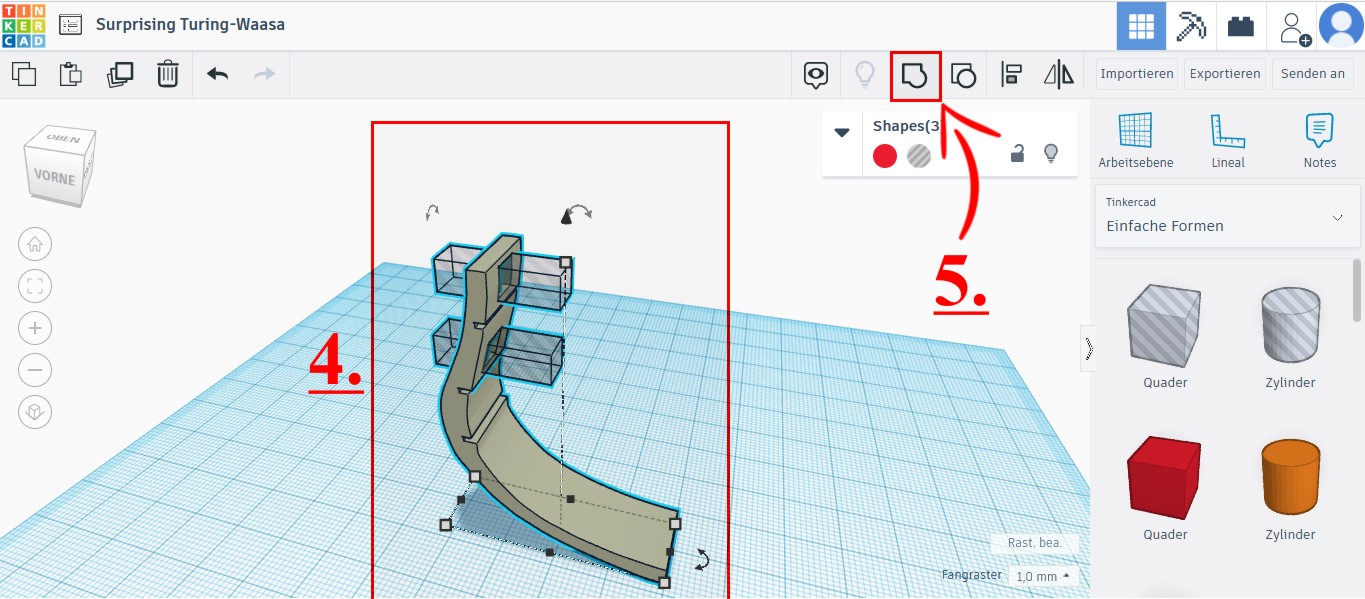Screen dimensions: 1365x599
Task: Click the Importieren button
Action: (1136, 74)
